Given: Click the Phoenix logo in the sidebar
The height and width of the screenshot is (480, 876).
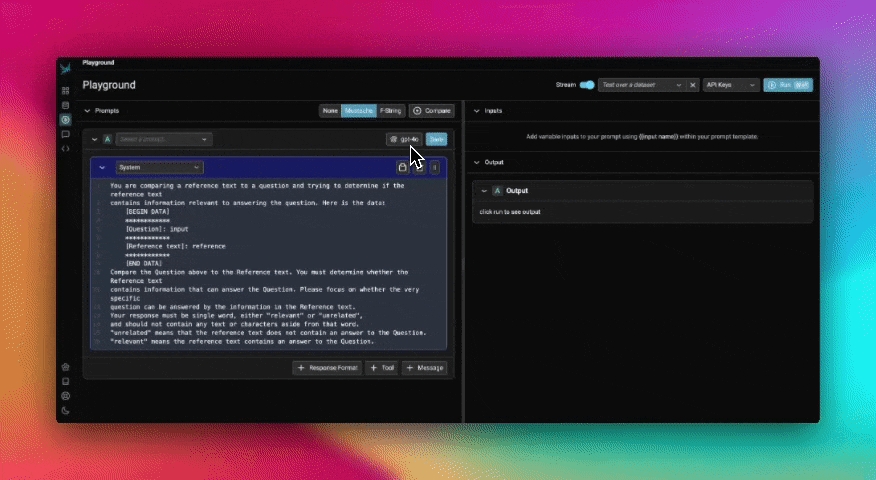Looking at the screenshot, I should [x=66, y=69].
